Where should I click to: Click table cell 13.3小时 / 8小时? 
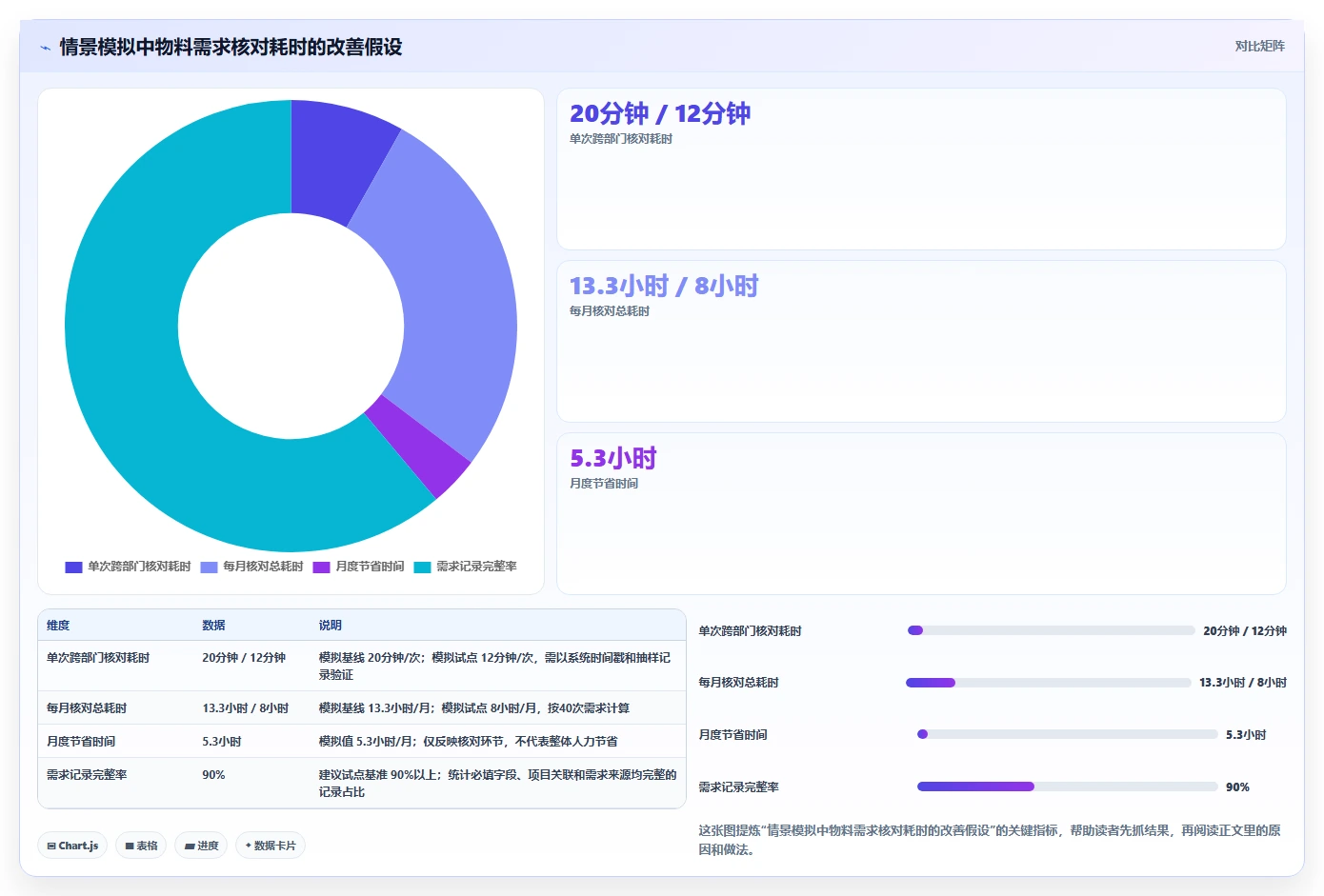[246, 708]
